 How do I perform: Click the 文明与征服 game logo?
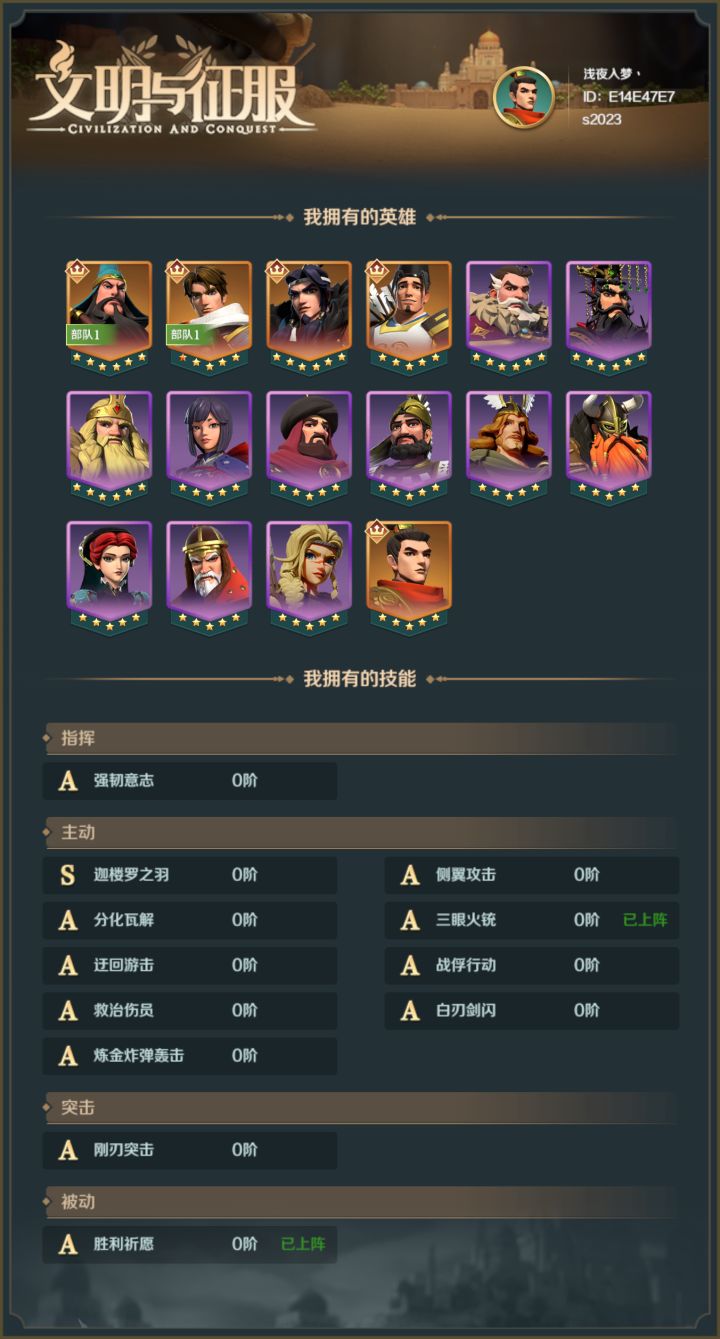coord(171,88)
